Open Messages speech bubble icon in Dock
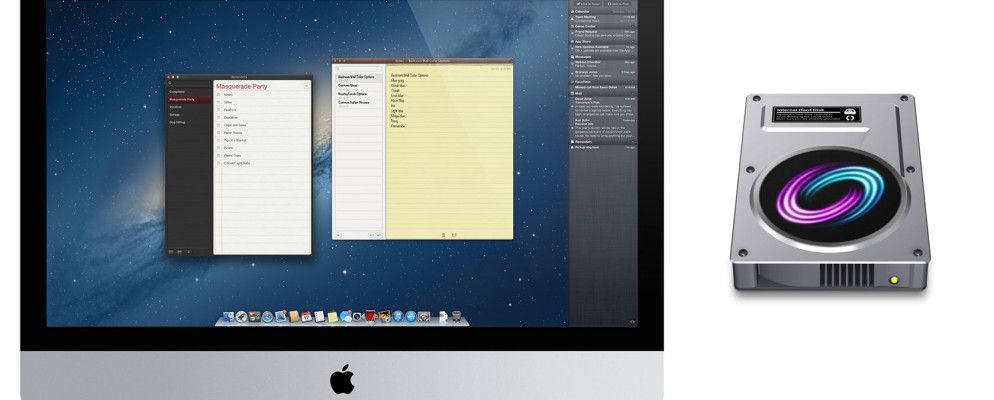This screenshot has width=994, height=400. tap(345, 316)
